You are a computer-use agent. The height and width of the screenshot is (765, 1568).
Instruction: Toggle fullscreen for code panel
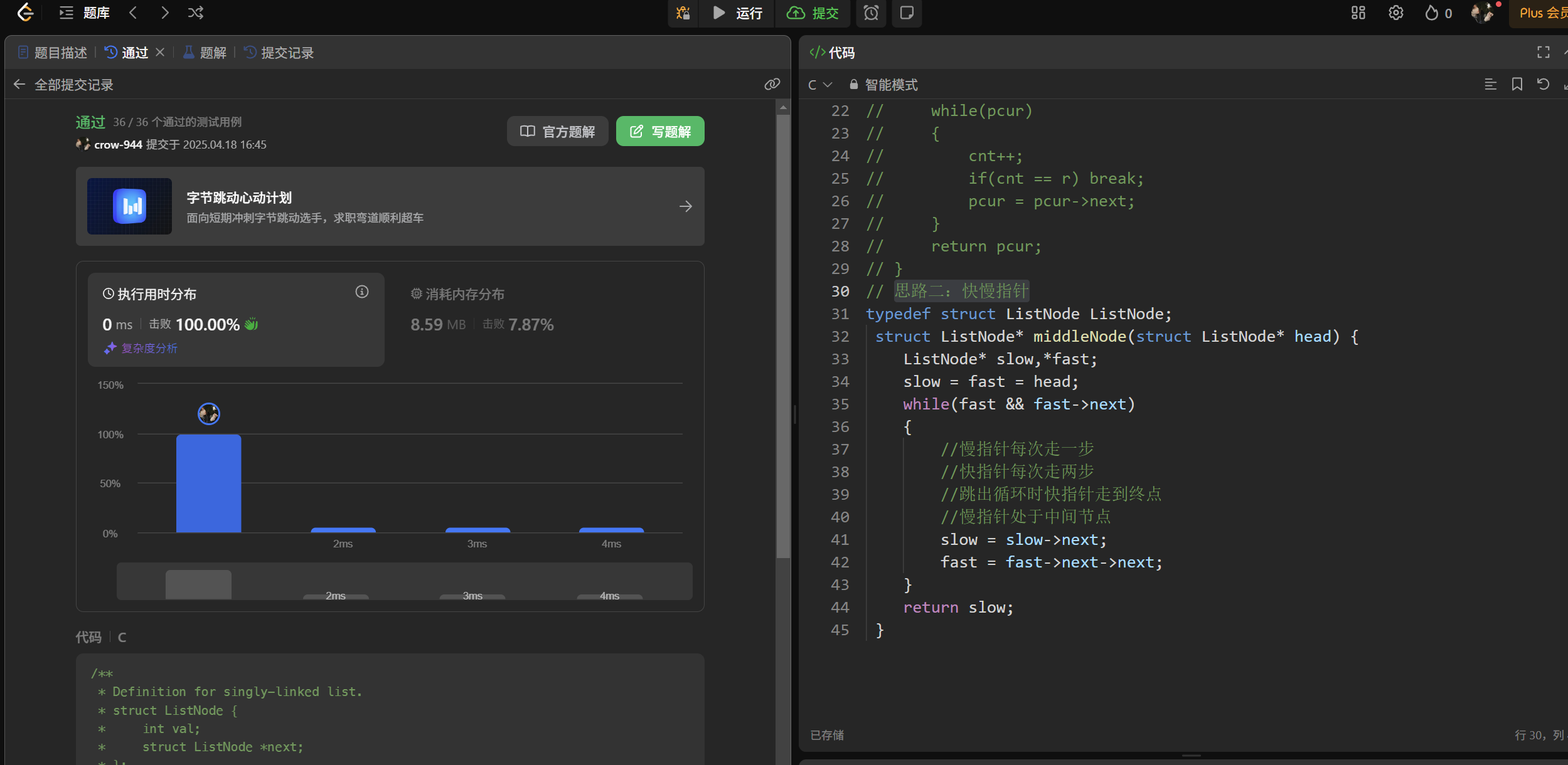click(x=1543, y=52)
